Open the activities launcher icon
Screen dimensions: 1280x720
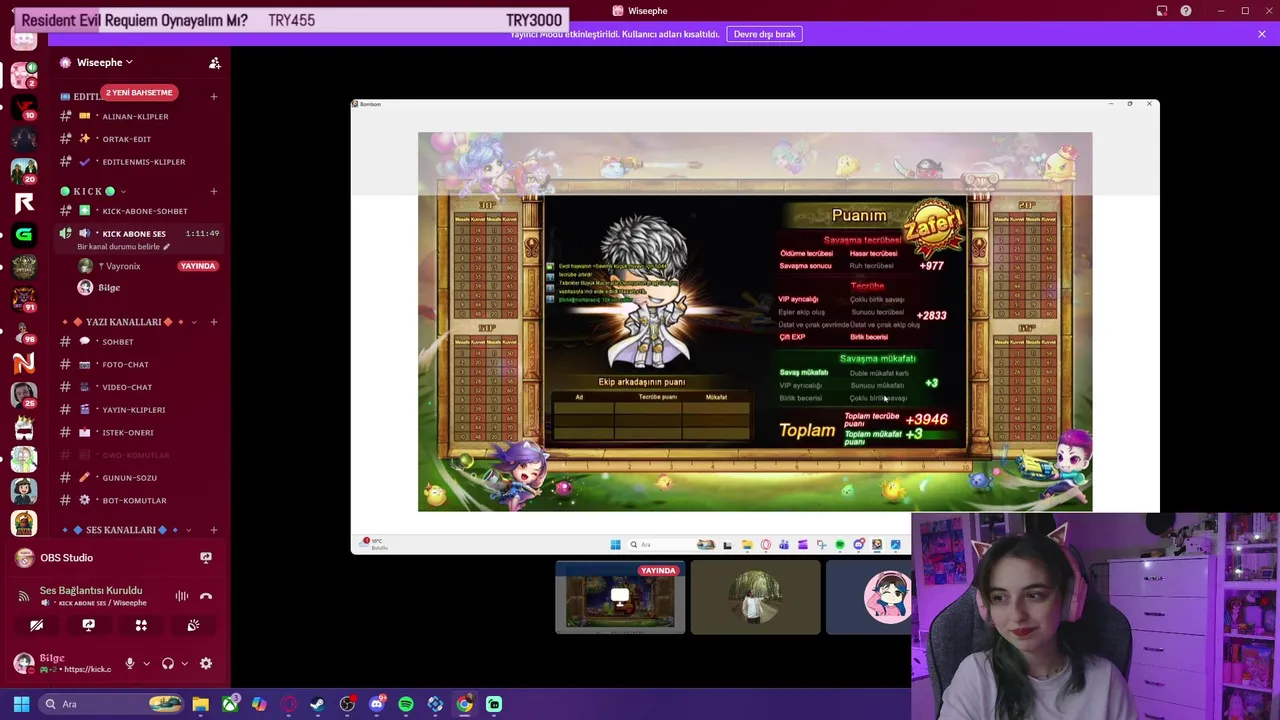click(141, 625)
